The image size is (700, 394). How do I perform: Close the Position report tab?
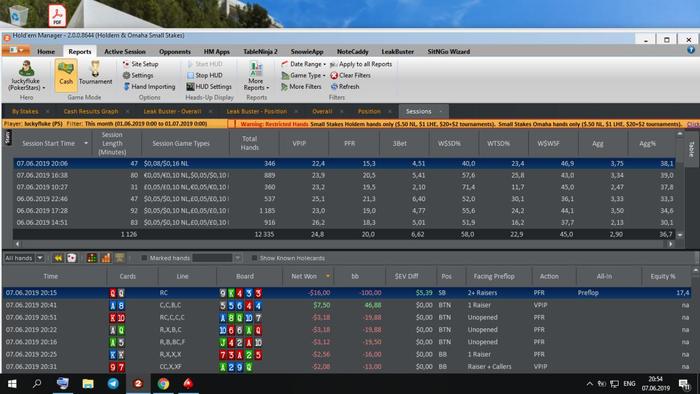pos(390,111)
